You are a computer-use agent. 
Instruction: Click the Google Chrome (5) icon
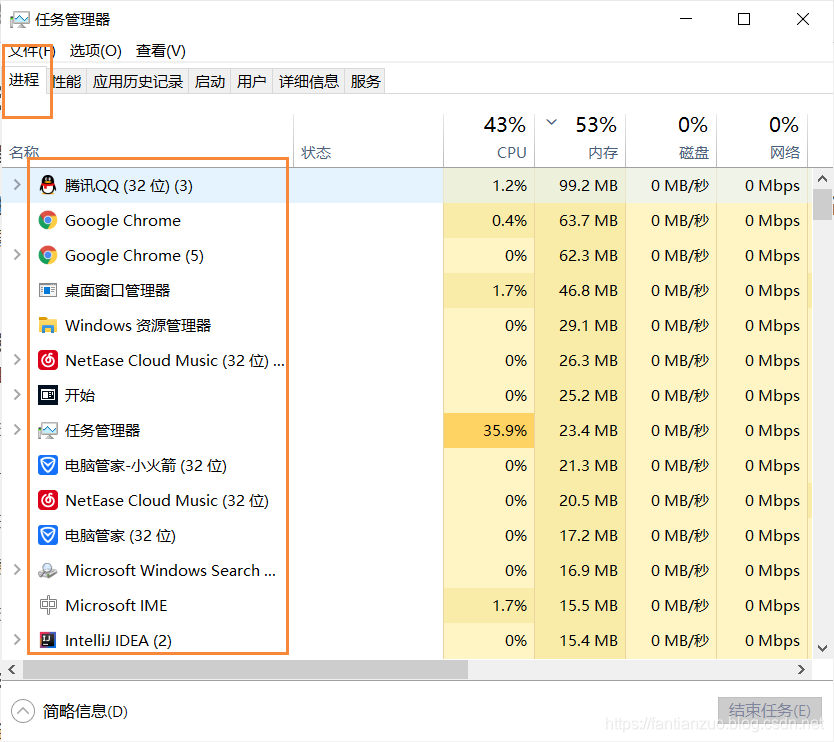(x=48, y=255)
